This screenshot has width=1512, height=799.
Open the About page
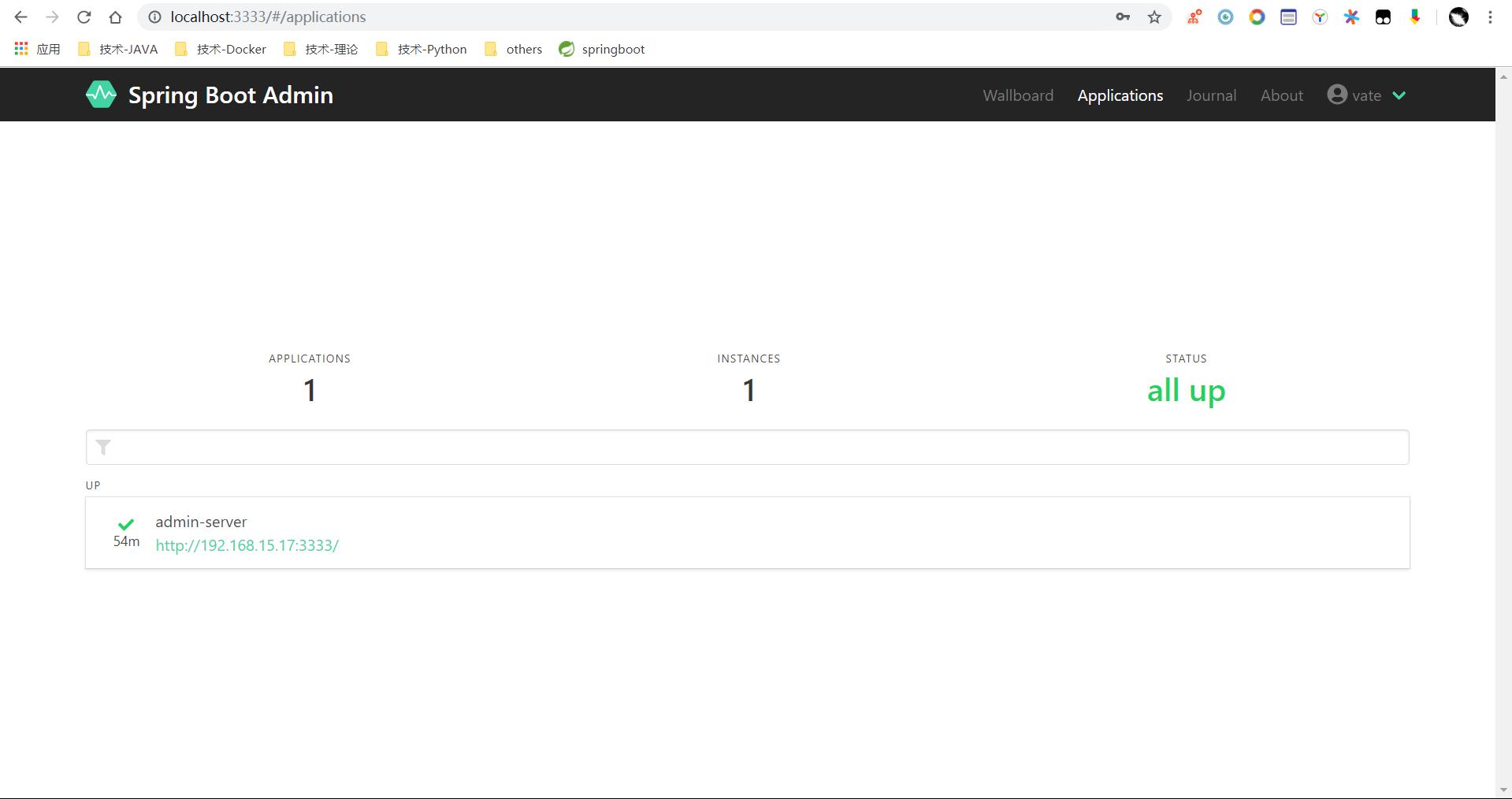1282,95
